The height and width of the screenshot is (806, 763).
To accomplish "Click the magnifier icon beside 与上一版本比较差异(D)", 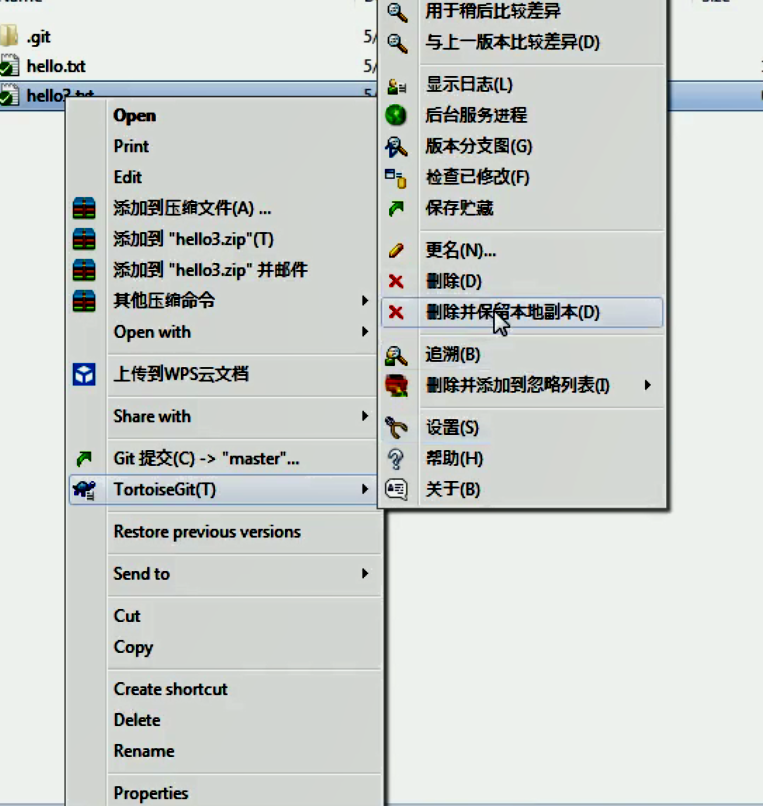I will (397, 43).
